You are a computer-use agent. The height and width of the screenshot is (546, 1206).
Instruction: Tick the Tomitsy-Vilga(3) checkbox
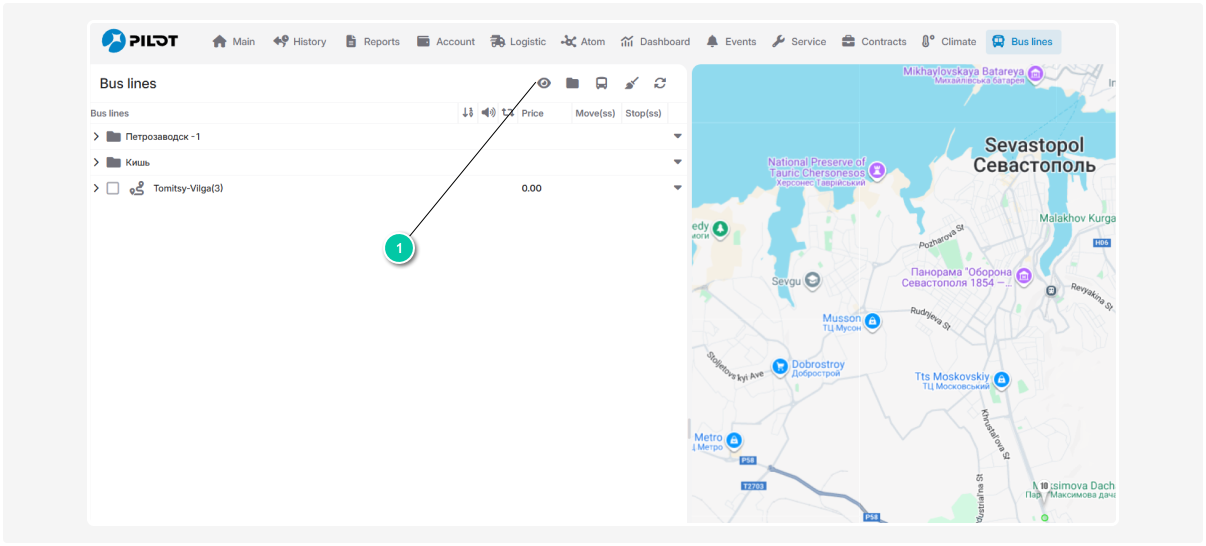pyautogui.click(x=113, y=188)
